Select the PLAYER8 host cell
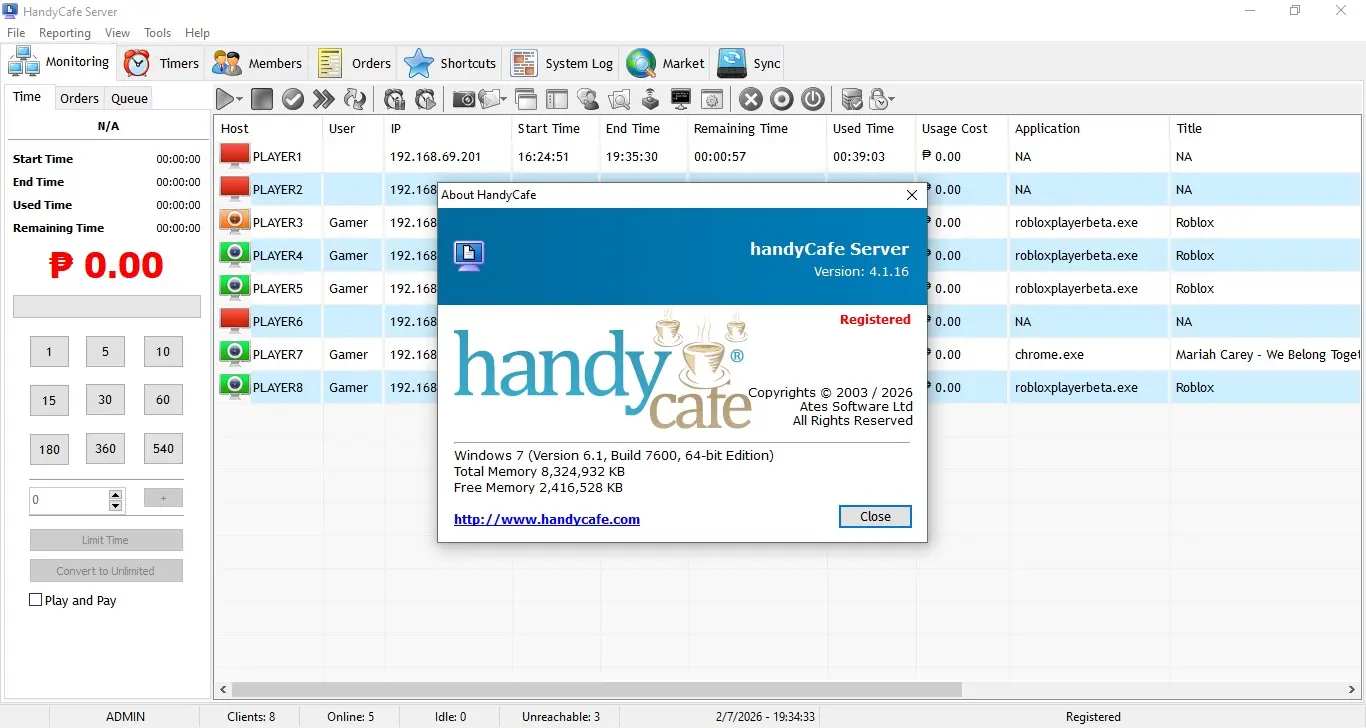1366x728 pixels. pos(269,387)
